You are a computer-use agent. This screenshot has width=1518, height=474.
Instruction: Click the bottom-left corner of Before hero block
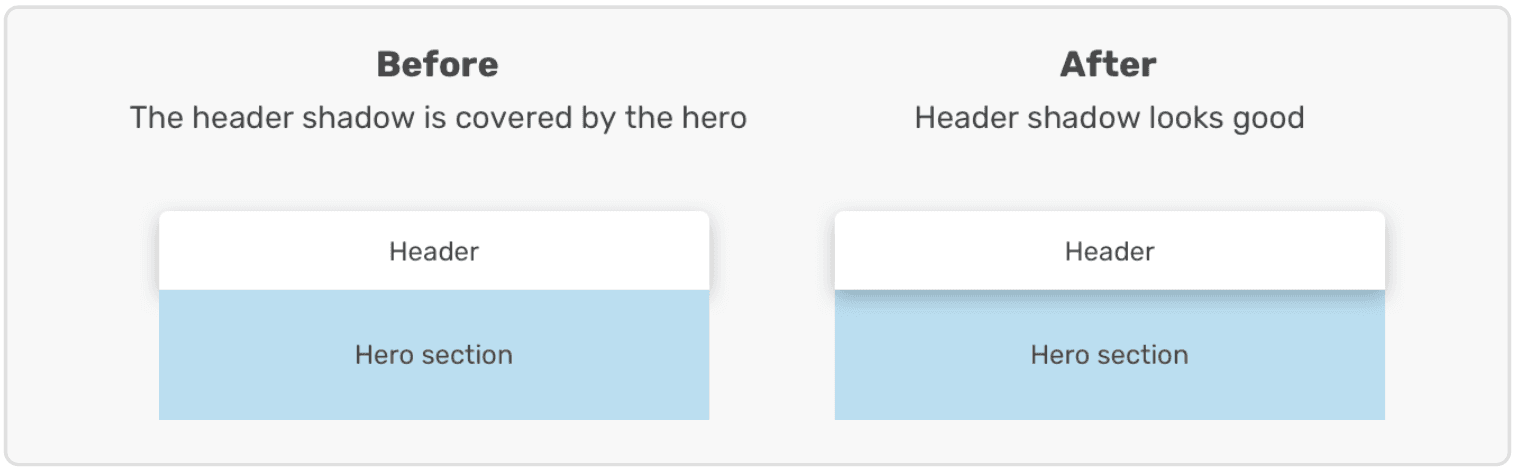point(163,415)
